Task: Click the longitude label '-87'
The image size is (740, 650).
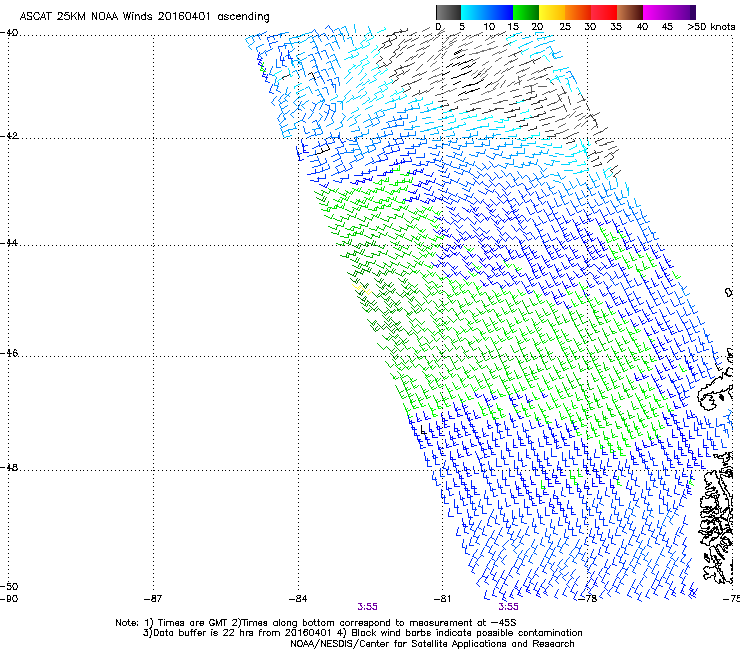Action: click(x=153, y=599)
